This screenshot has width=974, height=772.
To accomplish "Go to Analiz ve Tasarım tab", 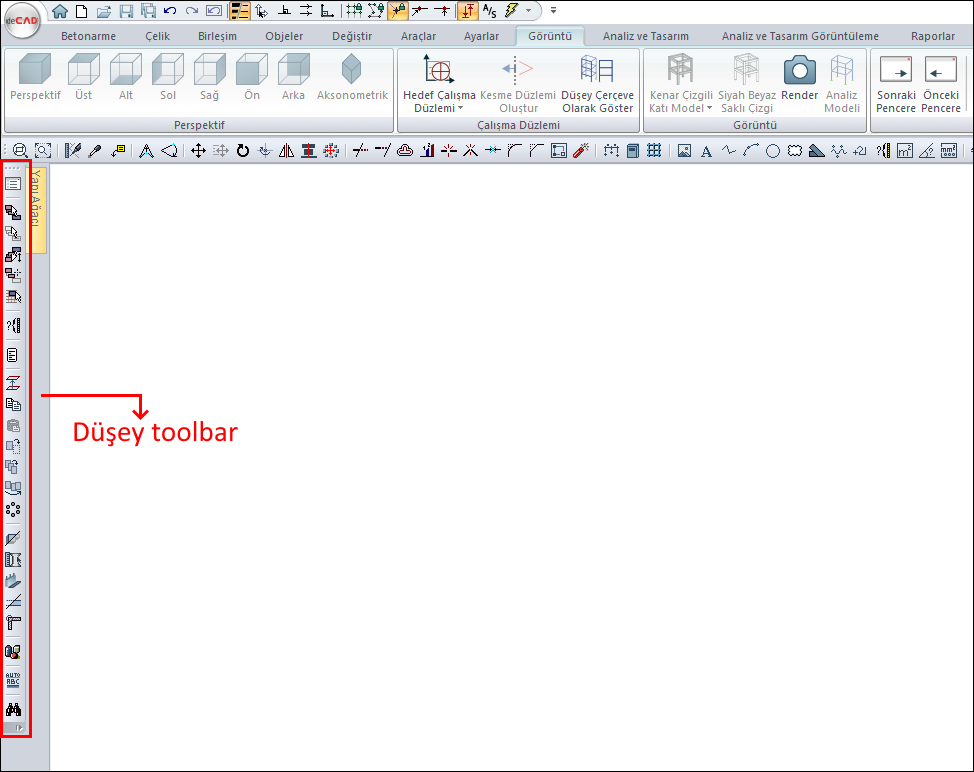I will point(645,36).
